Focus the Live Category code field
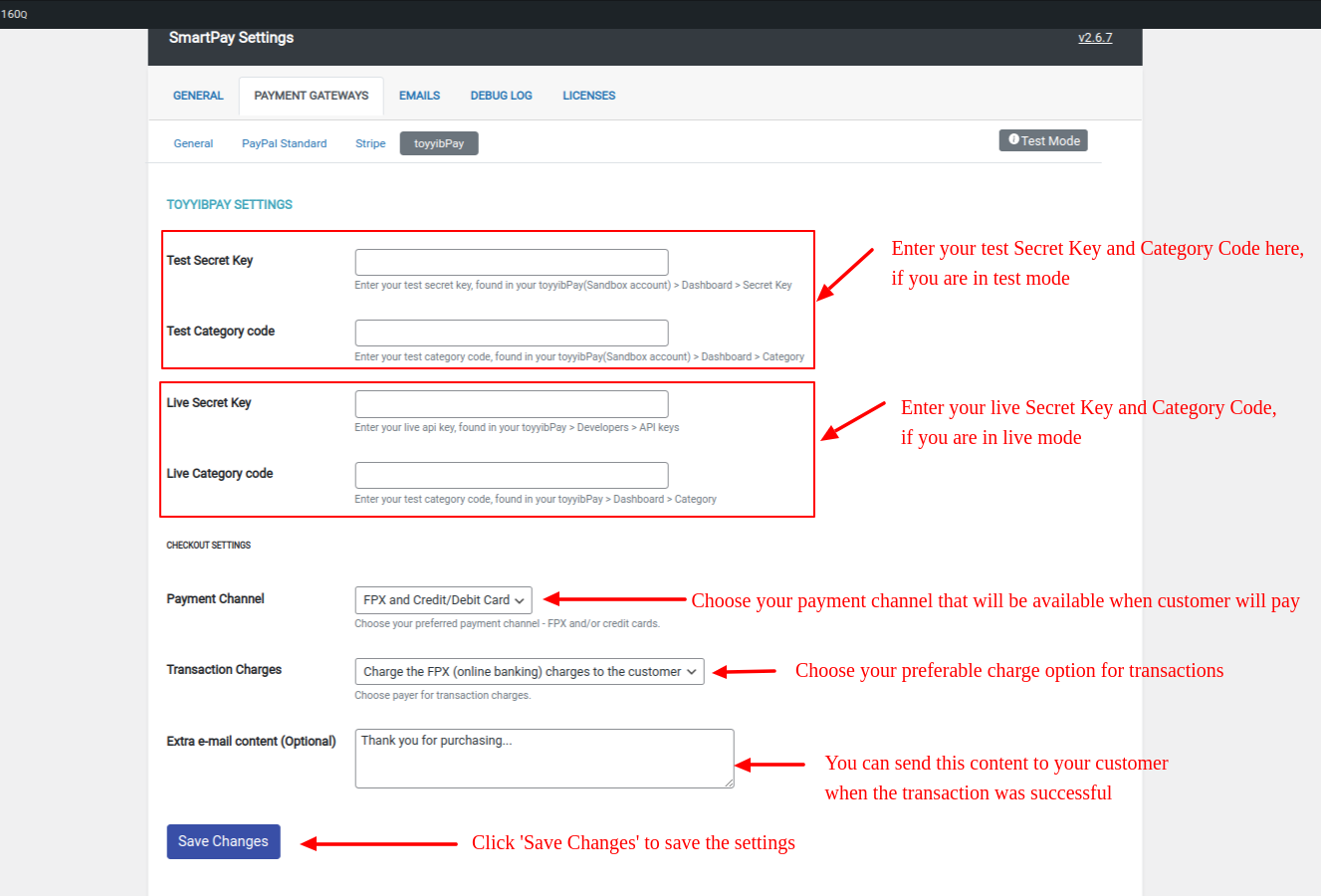This screenshot has width=1321, height=896. [x=512, y=475]
